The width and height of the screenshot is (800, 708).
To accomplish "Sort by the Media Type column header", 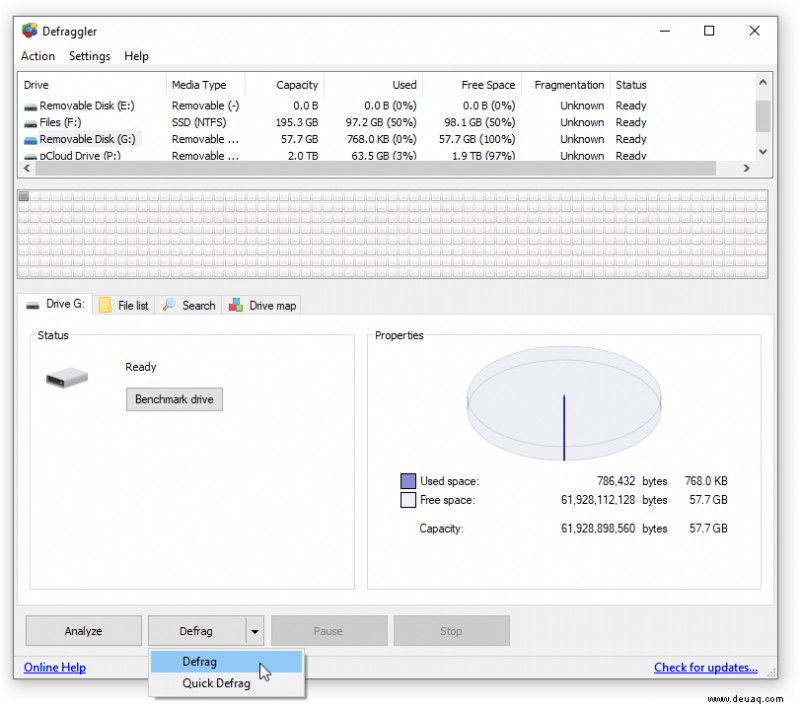I will (206, 85).
